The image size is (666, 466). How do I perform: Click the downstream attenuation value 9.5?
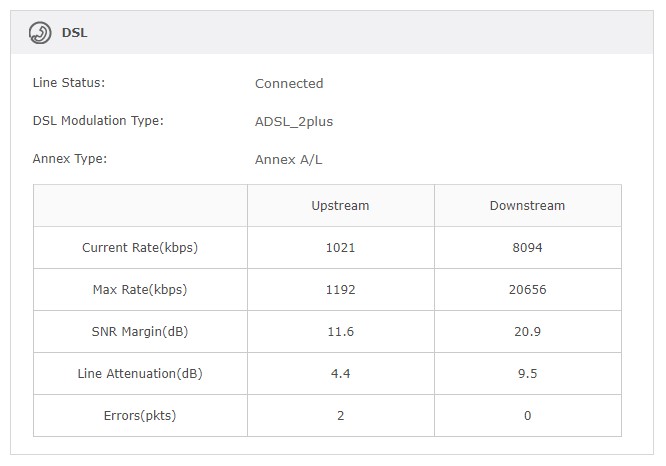(x=527, y=374)
